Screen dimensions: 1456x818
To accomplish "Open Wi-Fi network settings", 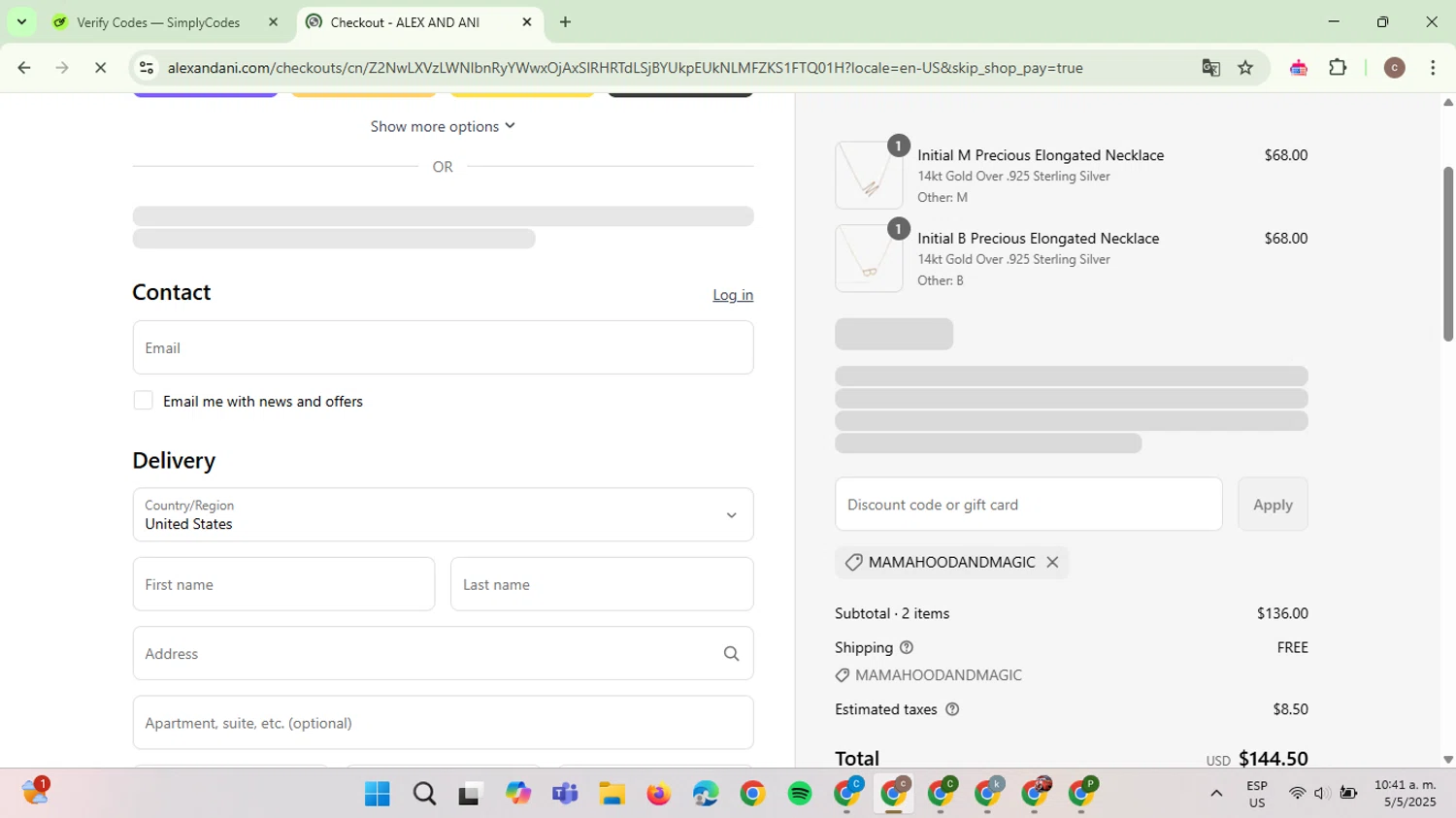I will [x=1297, y=794].
